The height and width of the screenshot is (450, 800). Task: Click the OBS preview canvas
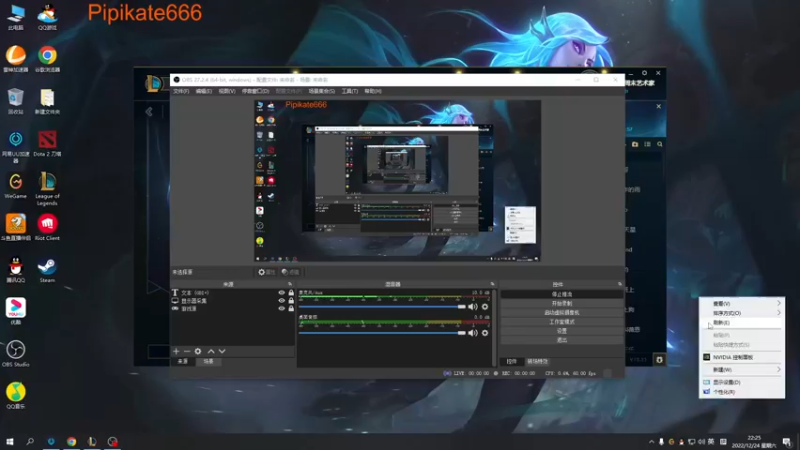[x=397, y=181]
